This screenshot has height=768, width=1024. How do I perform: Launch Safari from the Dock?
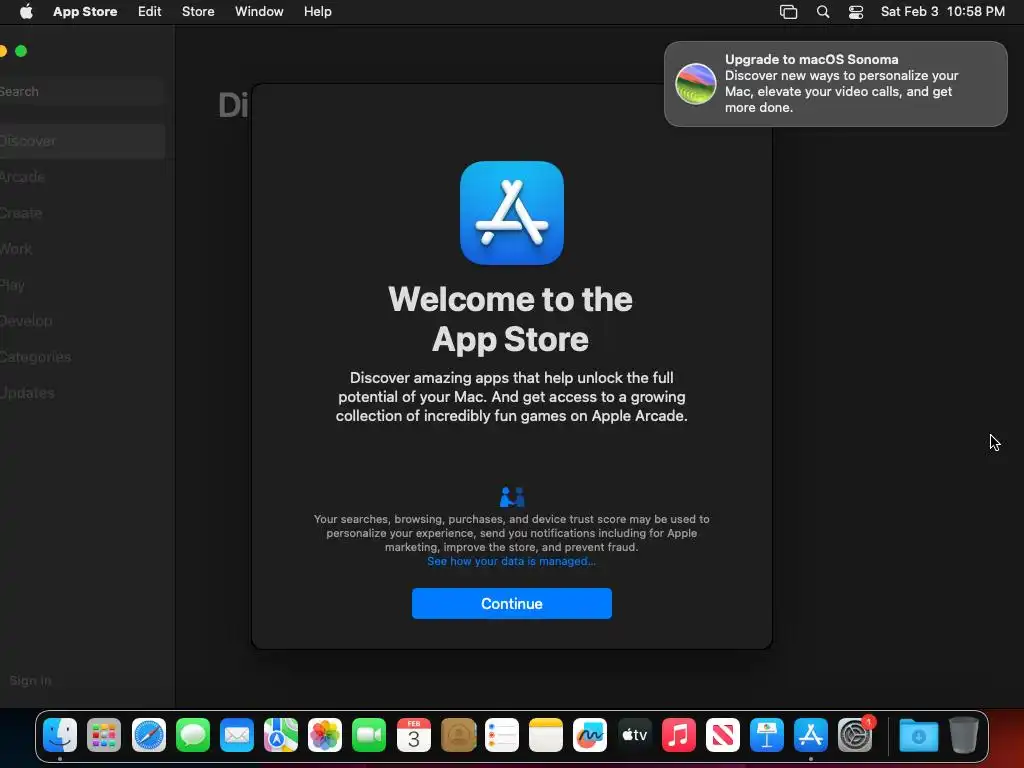149,735
